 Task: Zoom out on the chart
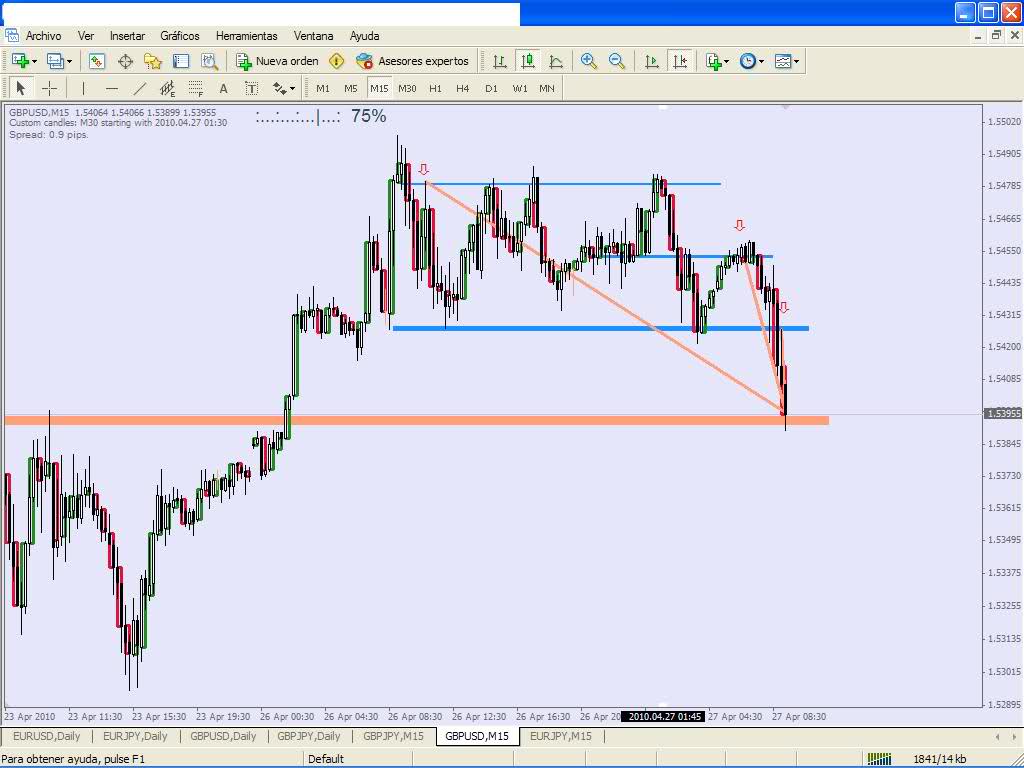point(616,61)
